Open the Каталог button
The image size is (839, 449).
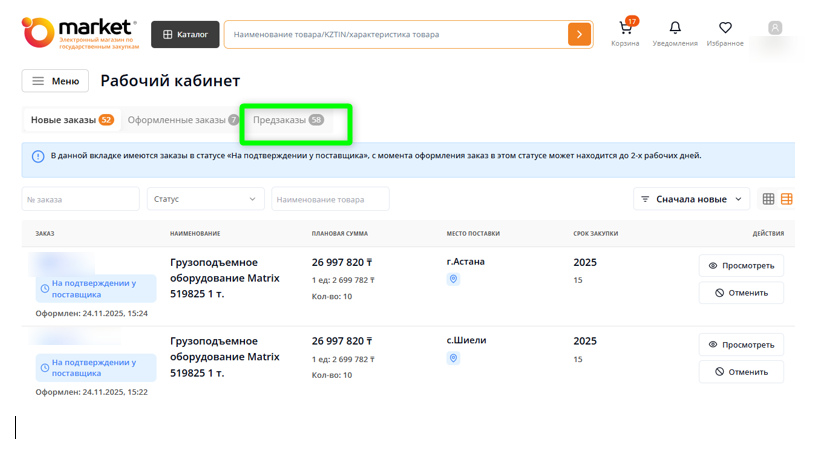(x=185, y=34)
